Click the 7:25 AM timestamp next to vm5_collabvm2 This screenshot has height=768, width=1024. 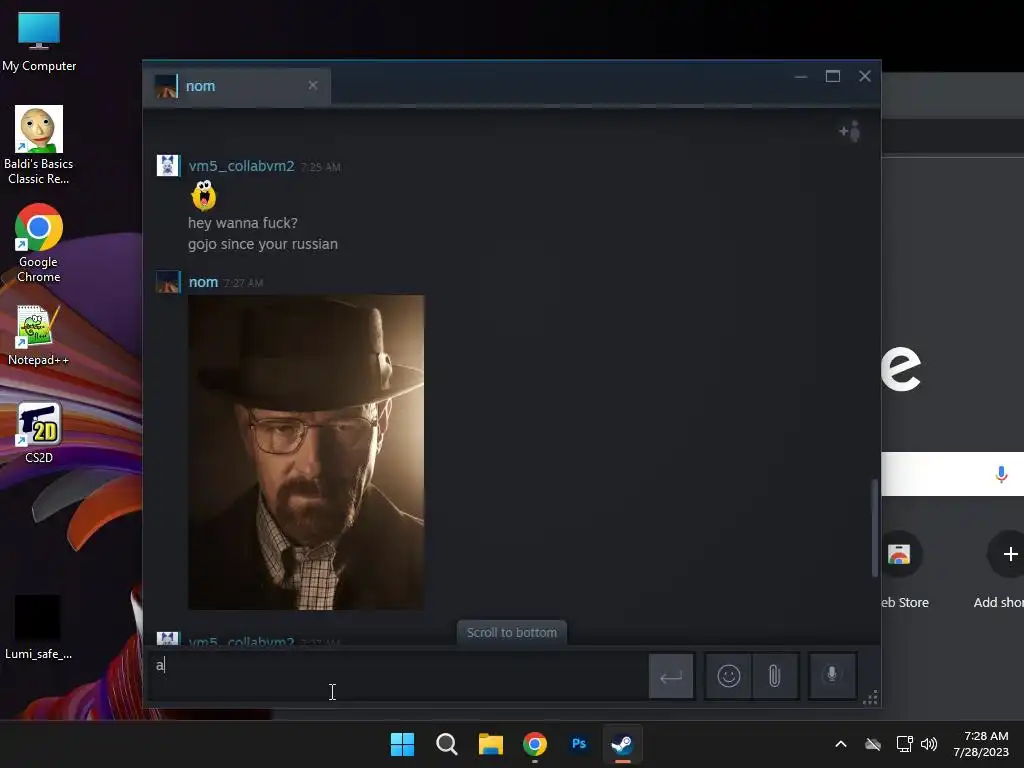coord(321,167)
